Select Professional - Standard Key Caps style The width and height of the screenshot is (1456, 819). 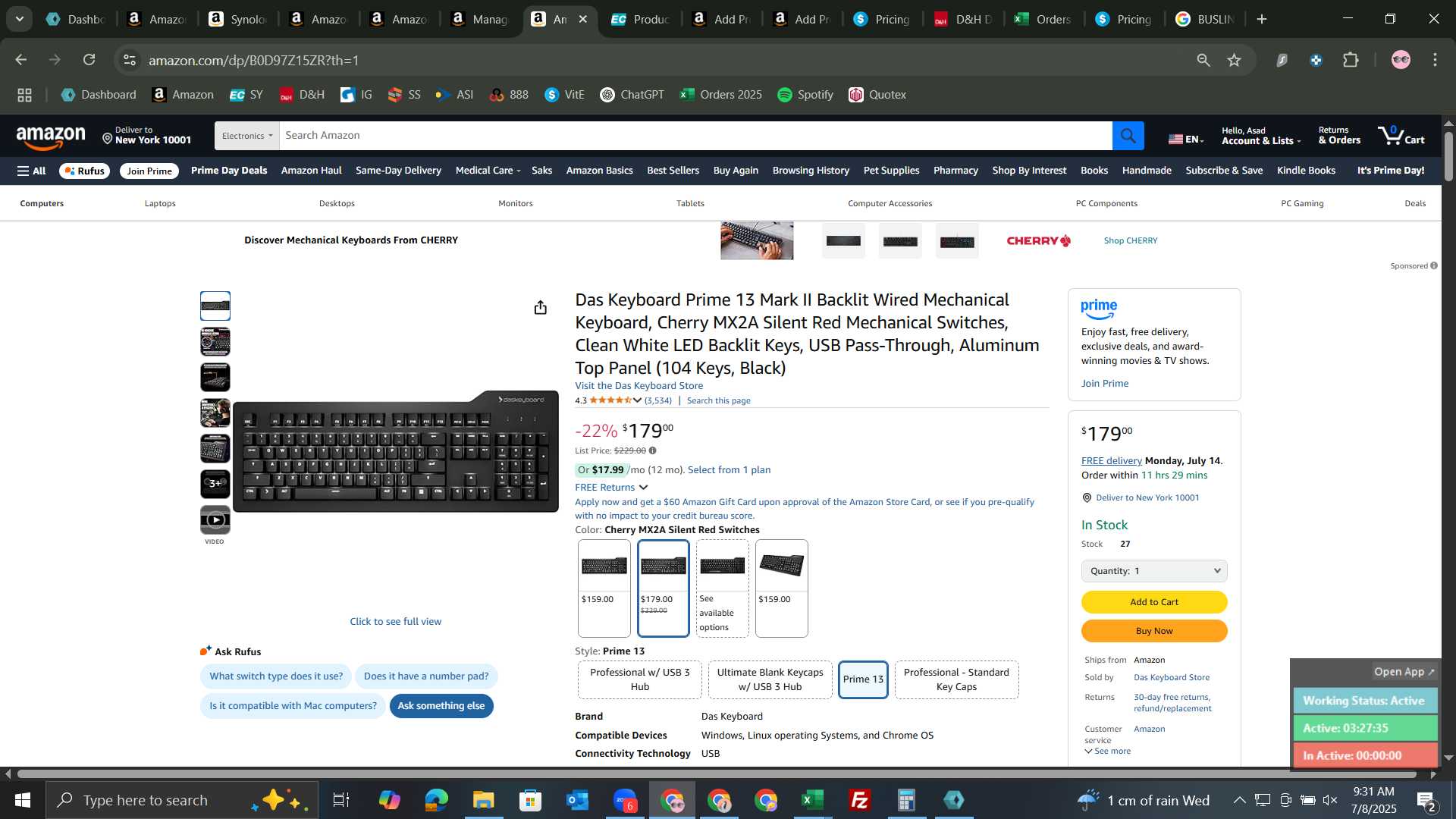(956, 679)
